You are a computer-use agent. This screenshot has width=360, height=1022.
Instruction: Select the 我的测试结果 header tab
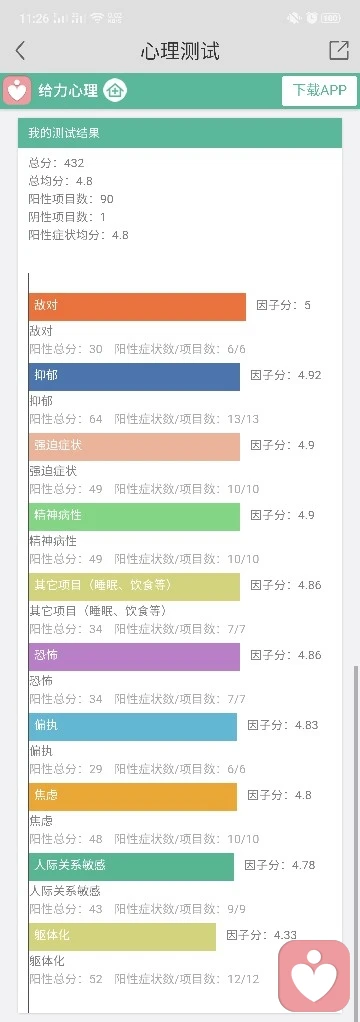click(x=180, y=133)
